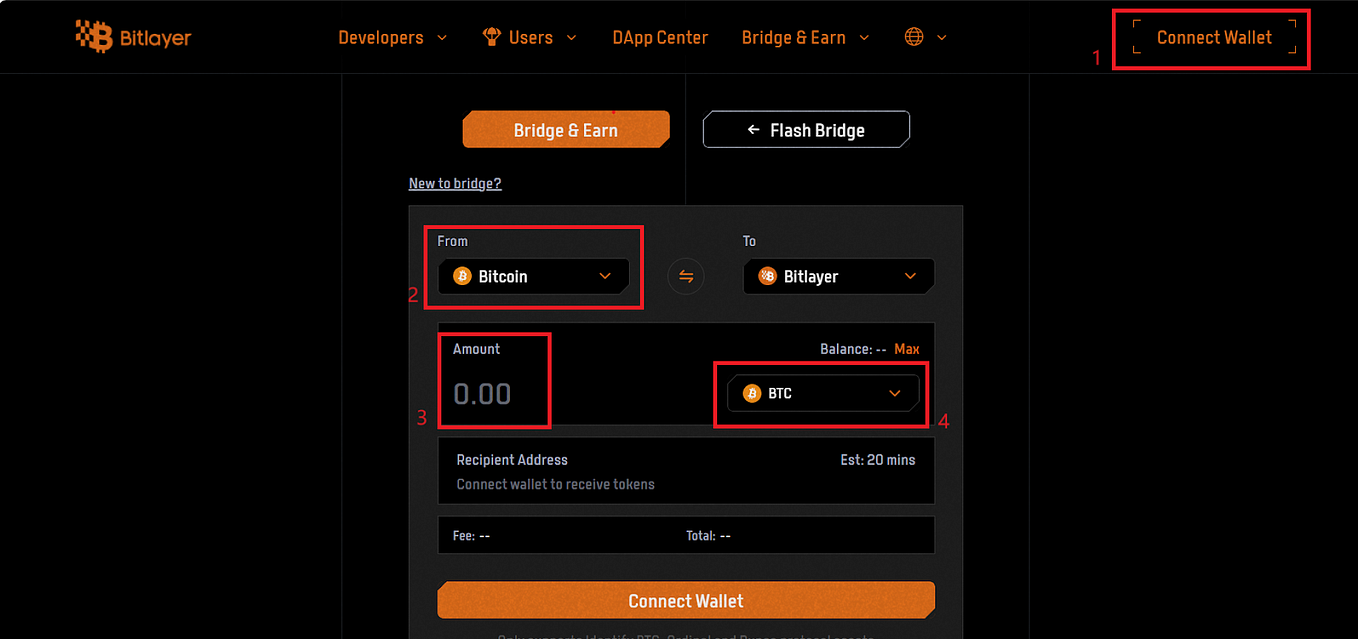
Task: Click the swap direction arrows between From and To
Action: click(x=686, y=275)
